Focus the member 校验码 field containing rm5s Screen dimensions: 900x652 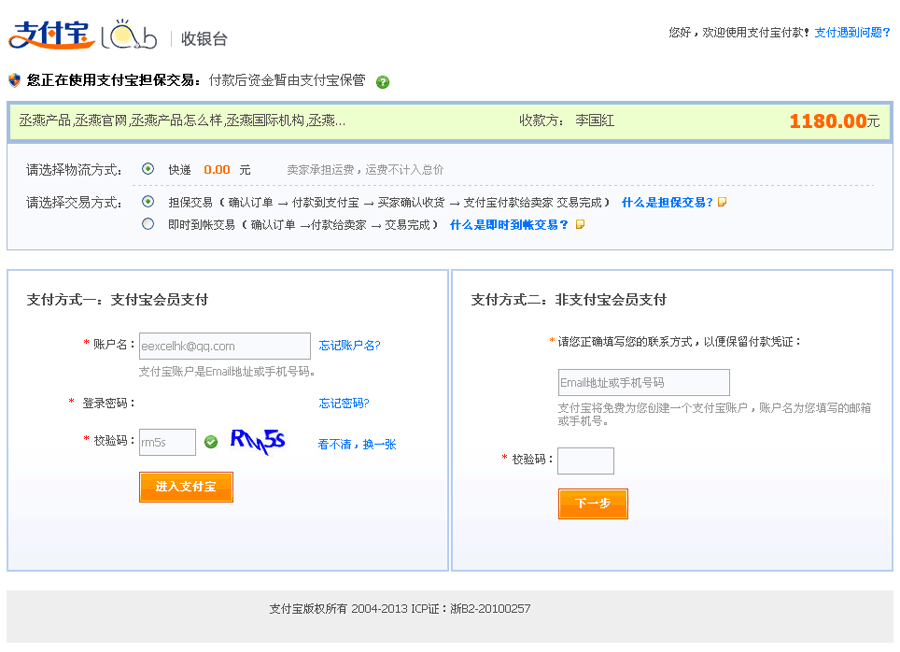(x=167, y=442)
